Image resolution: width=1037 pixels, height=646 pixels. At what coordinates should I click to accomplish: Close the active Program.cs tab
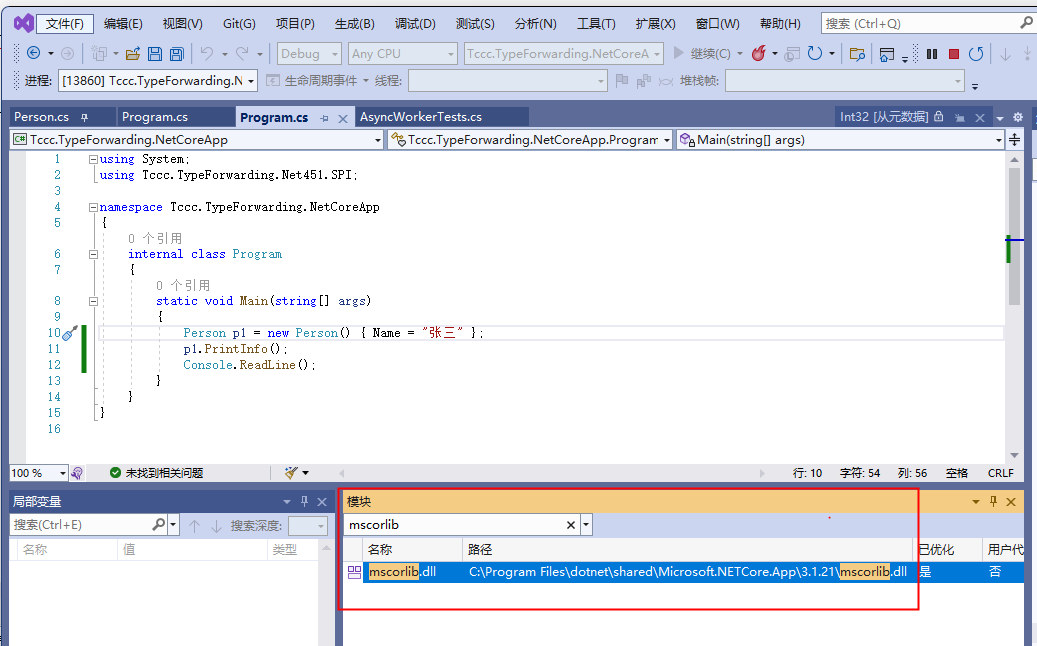click(x=343, y=118)
